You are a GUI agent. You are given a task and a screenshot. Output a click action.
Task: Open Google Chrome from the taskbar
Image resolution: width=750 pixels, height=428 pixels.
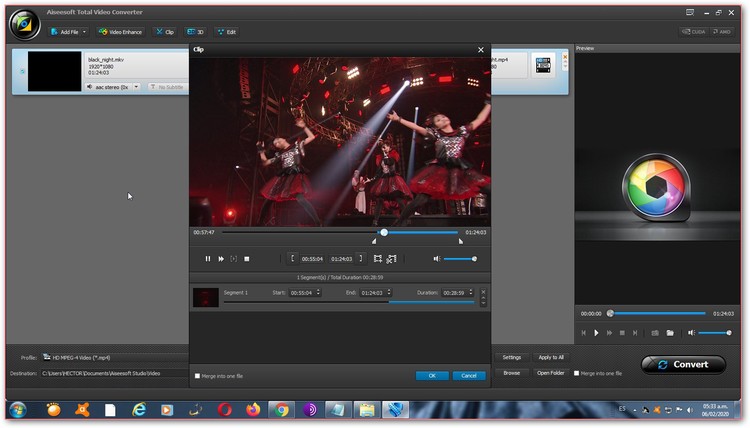coord(282,410)
